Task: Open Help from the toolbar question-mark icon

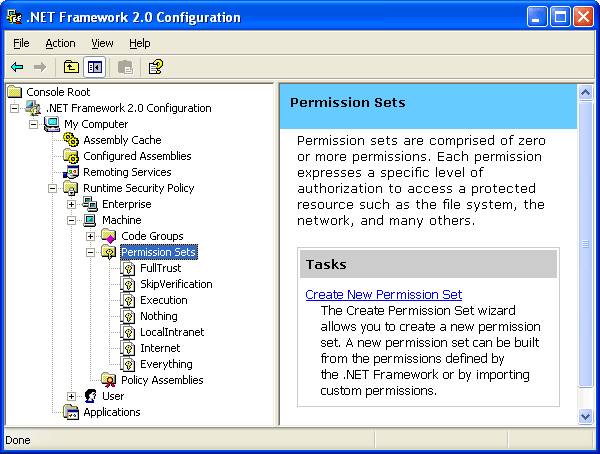Action: (x=155, y=67)
